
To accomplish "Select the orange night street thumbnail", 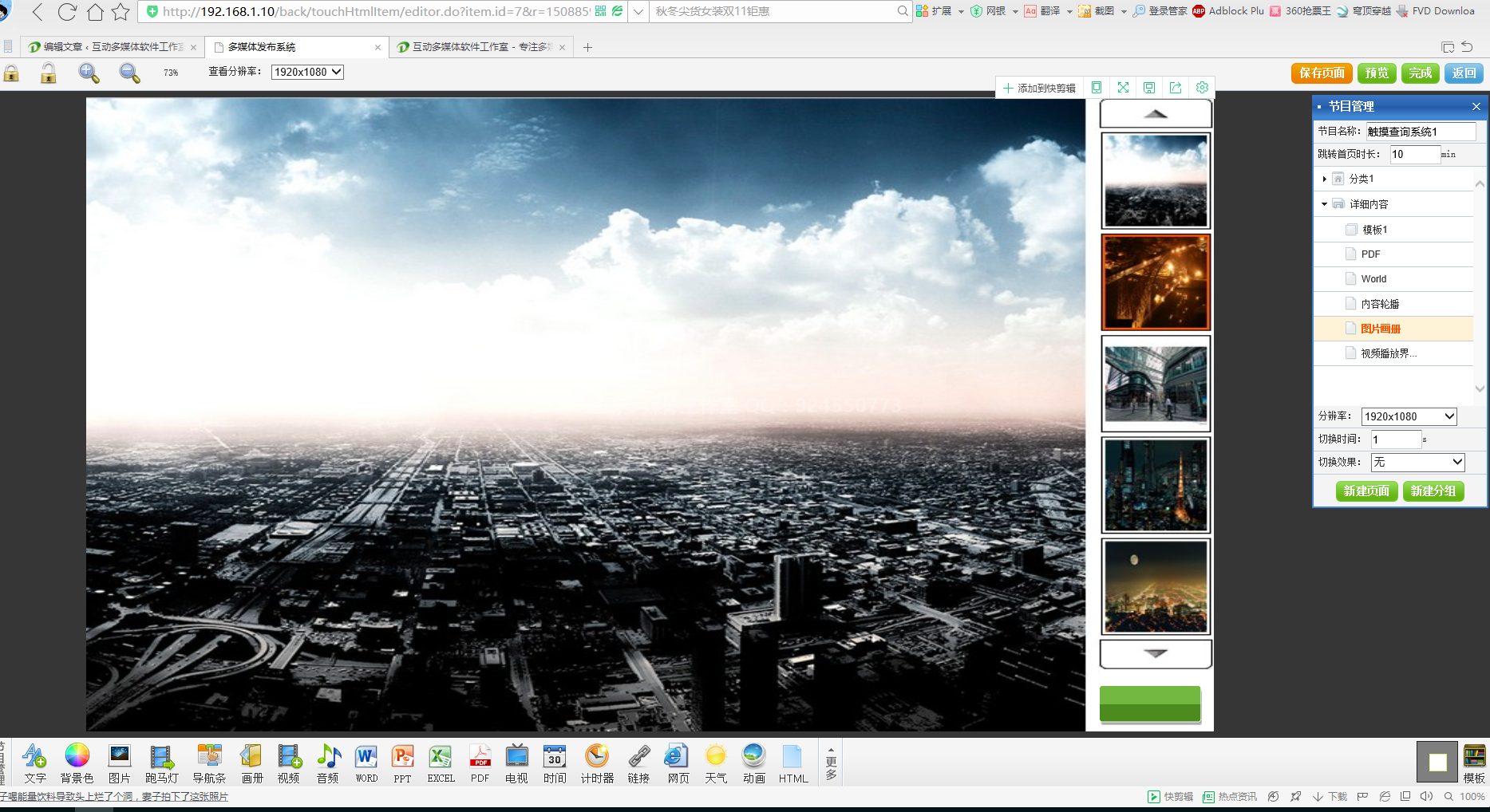I will (1156, 282).
